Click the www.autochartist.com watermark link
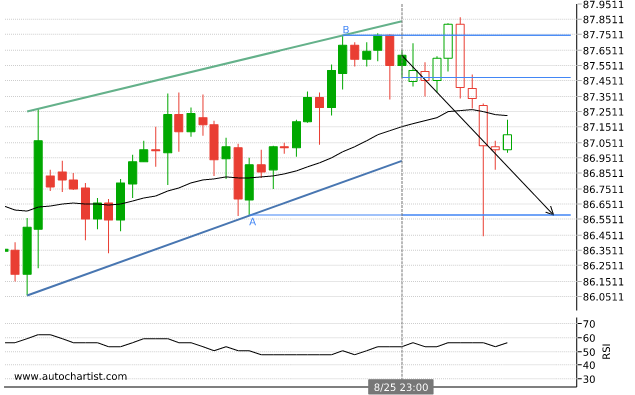 click(x=70, y=376)
